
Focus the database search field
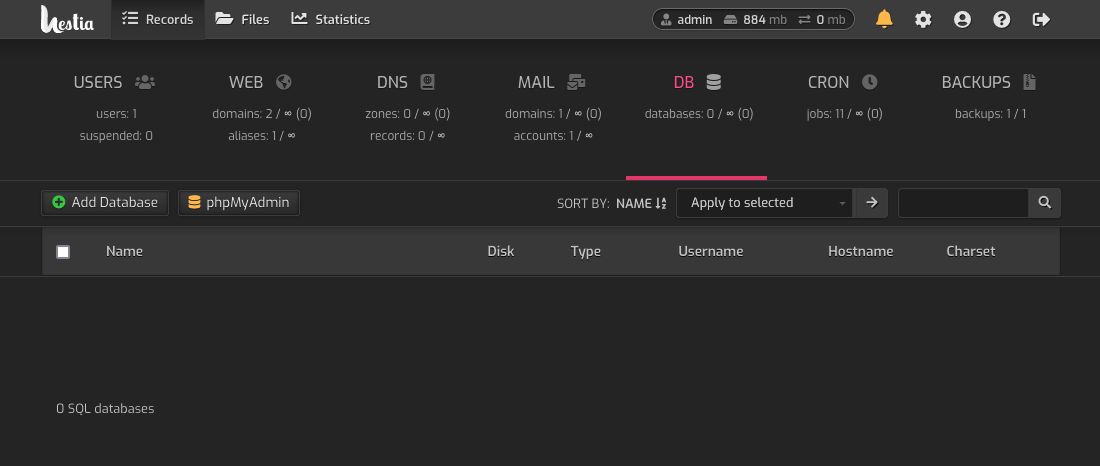tap(963, 203)
